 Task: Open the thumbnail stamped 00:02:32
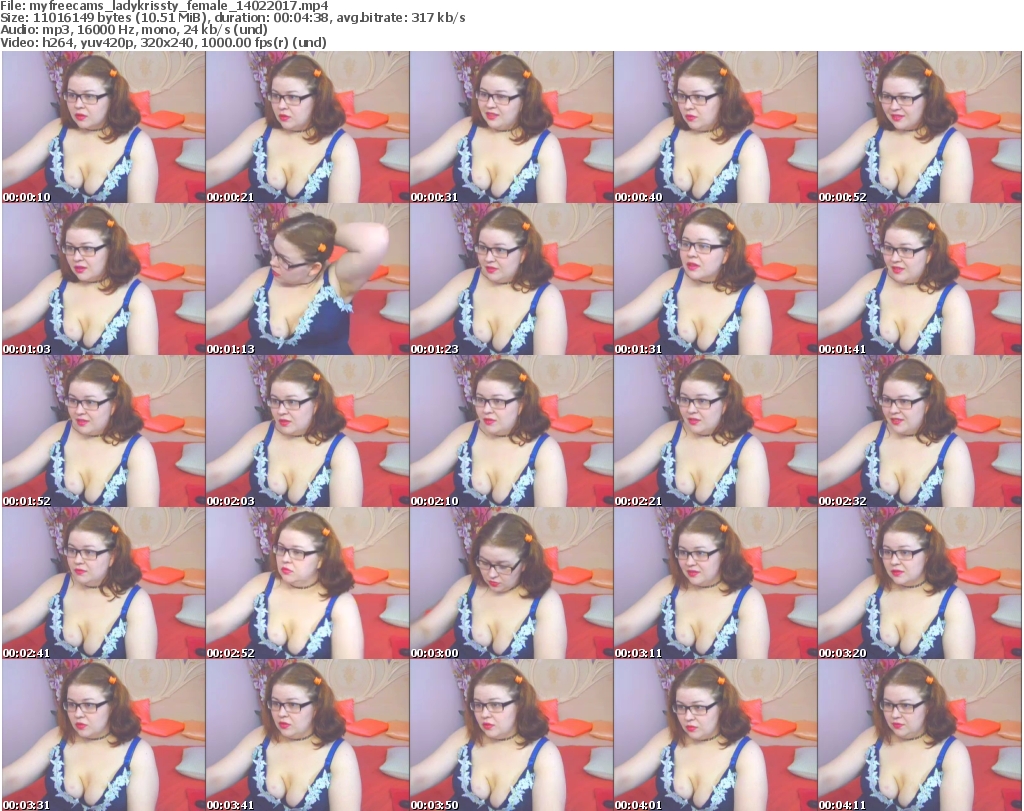click(920, 432)
